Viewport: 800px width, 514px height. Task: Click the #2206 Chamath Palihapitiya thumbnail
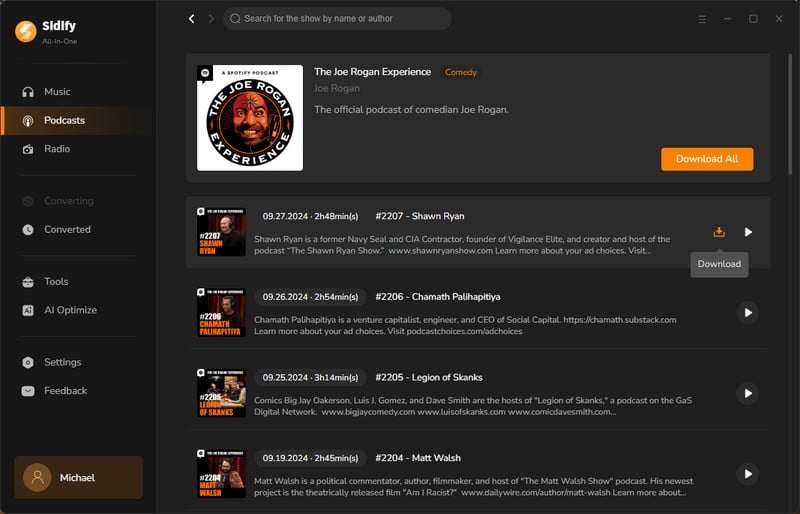pyautogui.click(x=221, y=313)
